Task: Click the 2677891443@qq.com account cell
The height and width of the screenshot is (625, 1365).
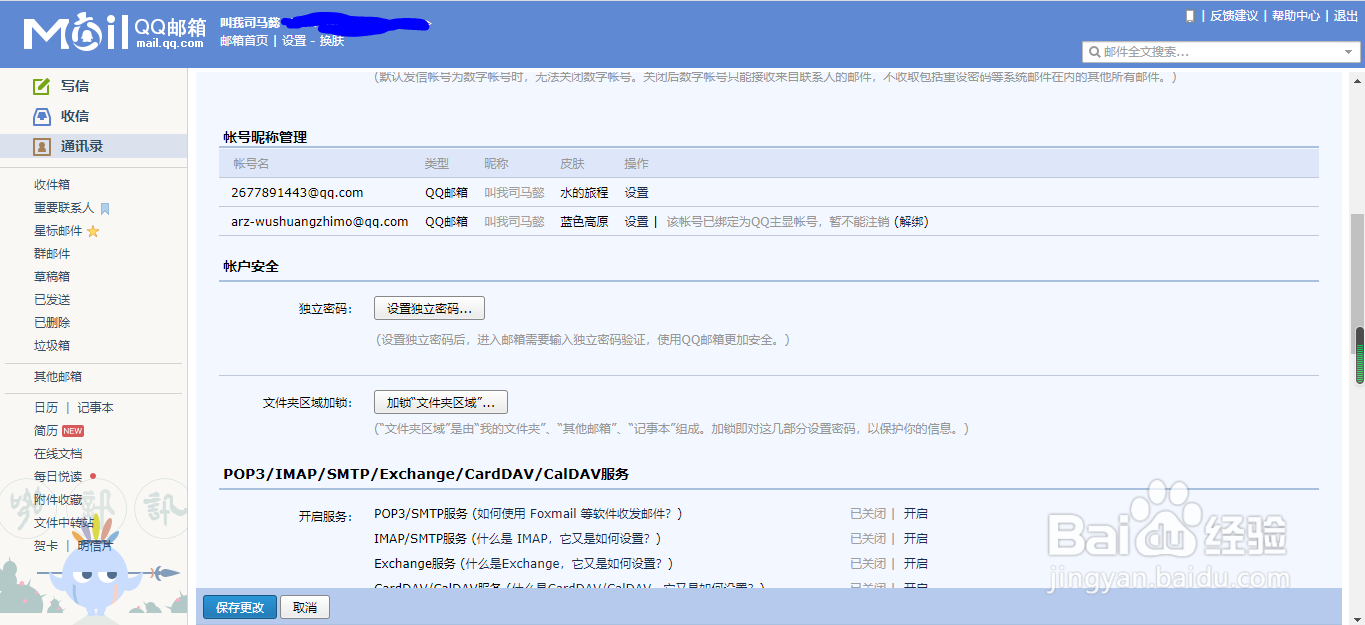Action: 297,193
